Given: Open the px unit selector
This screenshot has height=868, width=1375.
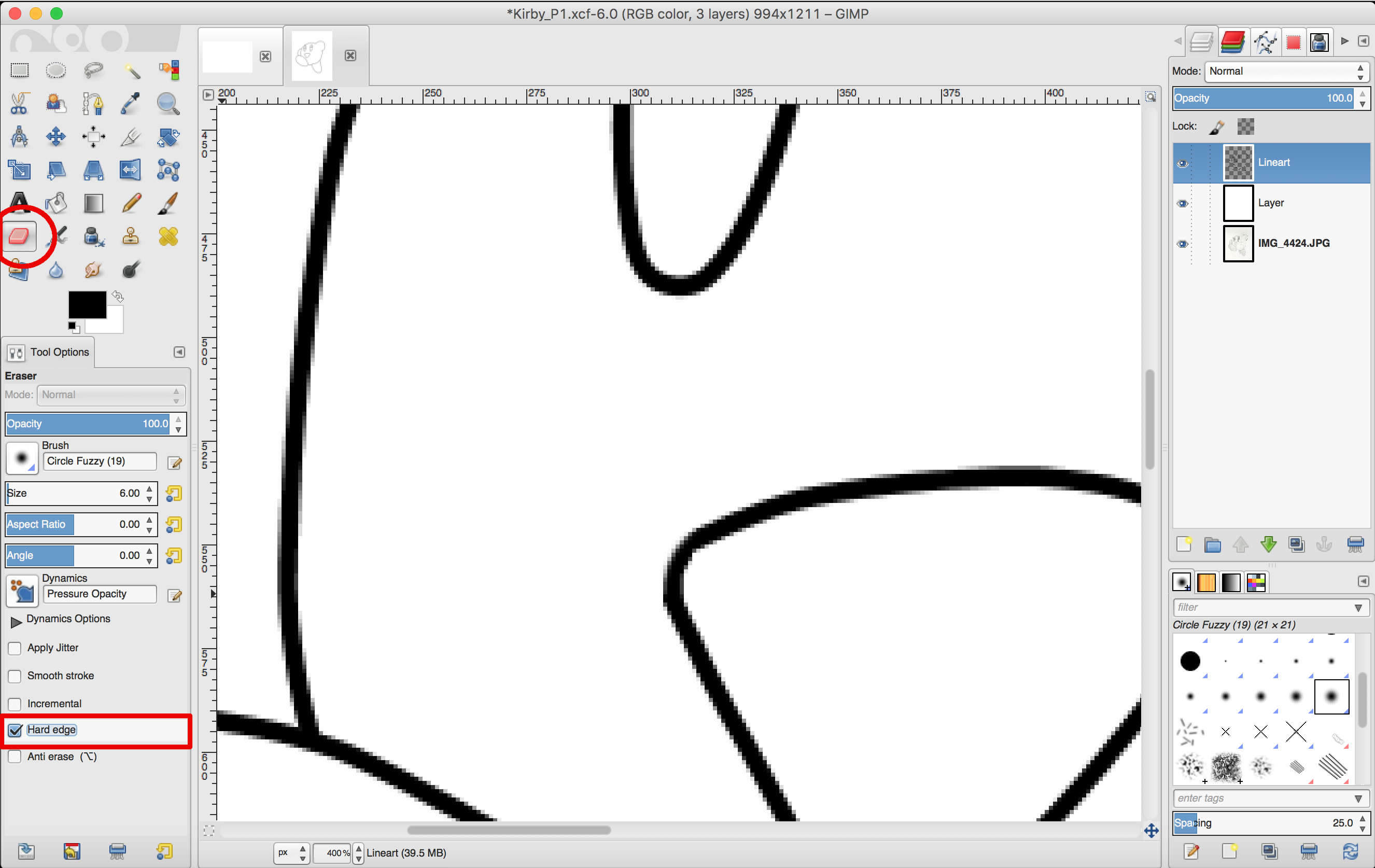Looking at the screenshot, I should 292,852.
